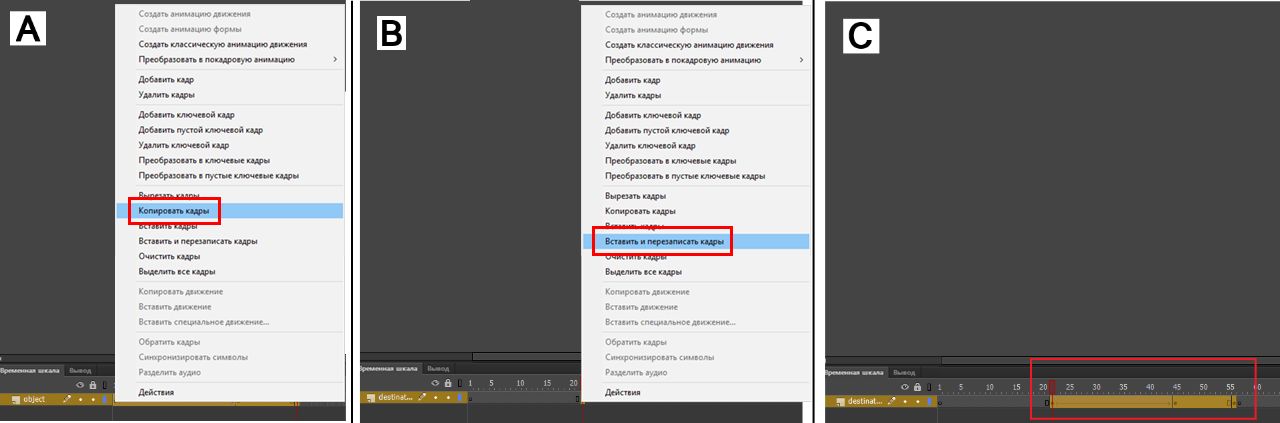Click frame number 35 on panel C ruler
Image resolution: width=1280 pixels, height=423 pixels.
1123,387
